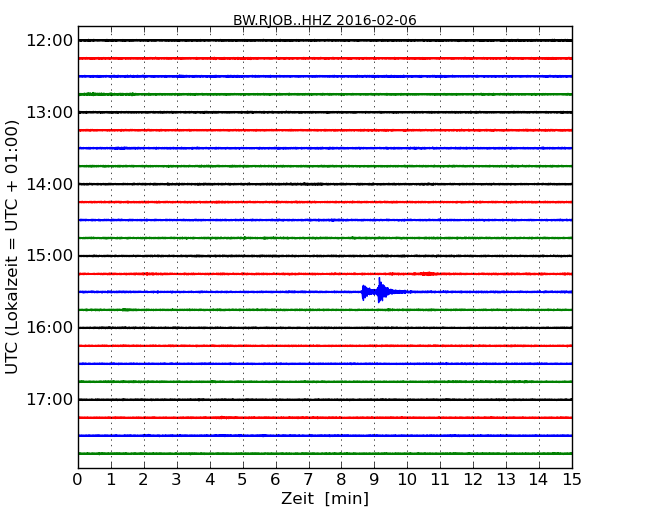Click the small red disturbance near minute 10.5
Screen dimensions: 650x520
tap(428, 274)
